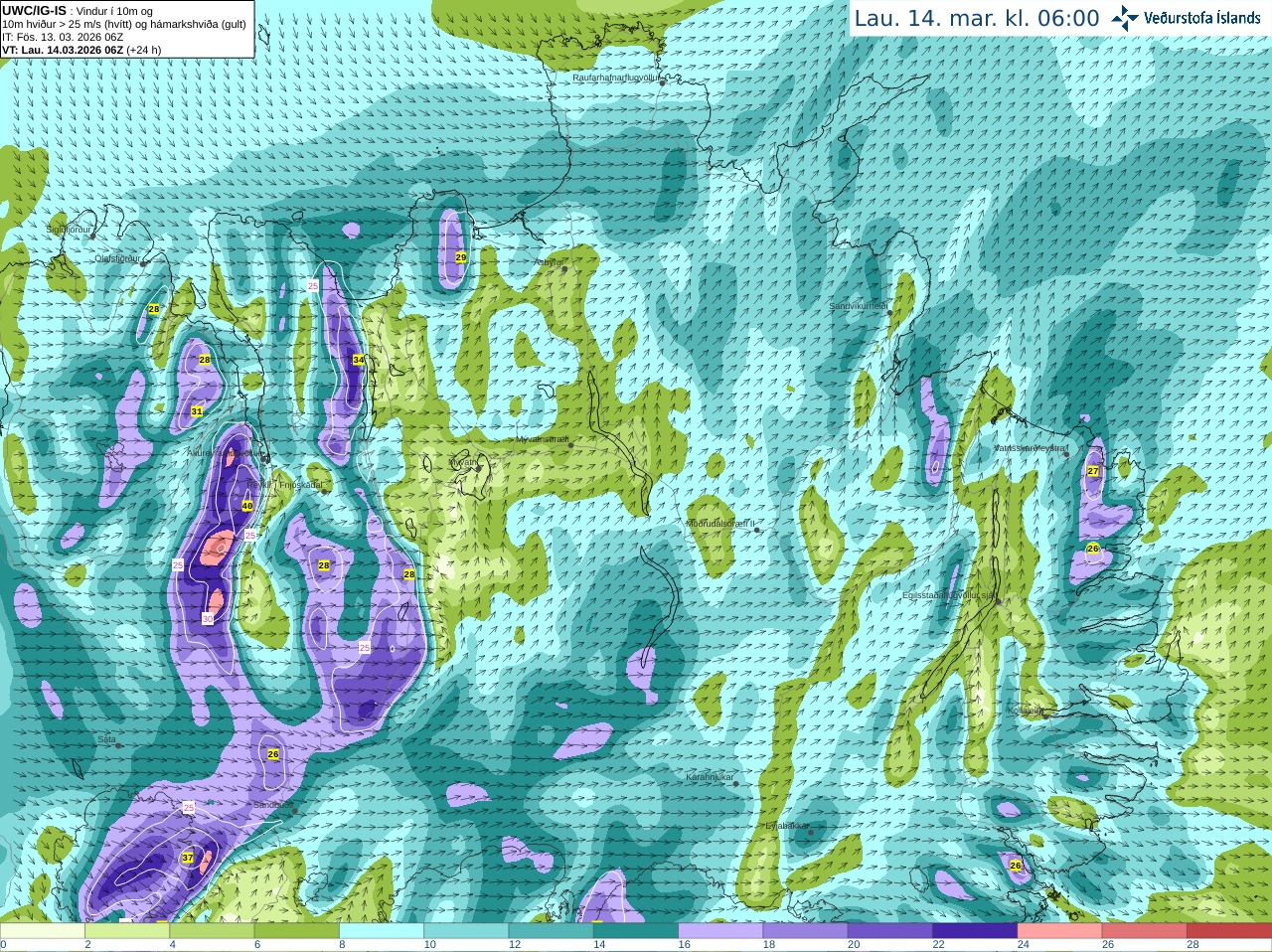Click the 22–24 m/s dark indigo legend swatch
This screenshot has height=952, width=1272.
coord(975,930)
